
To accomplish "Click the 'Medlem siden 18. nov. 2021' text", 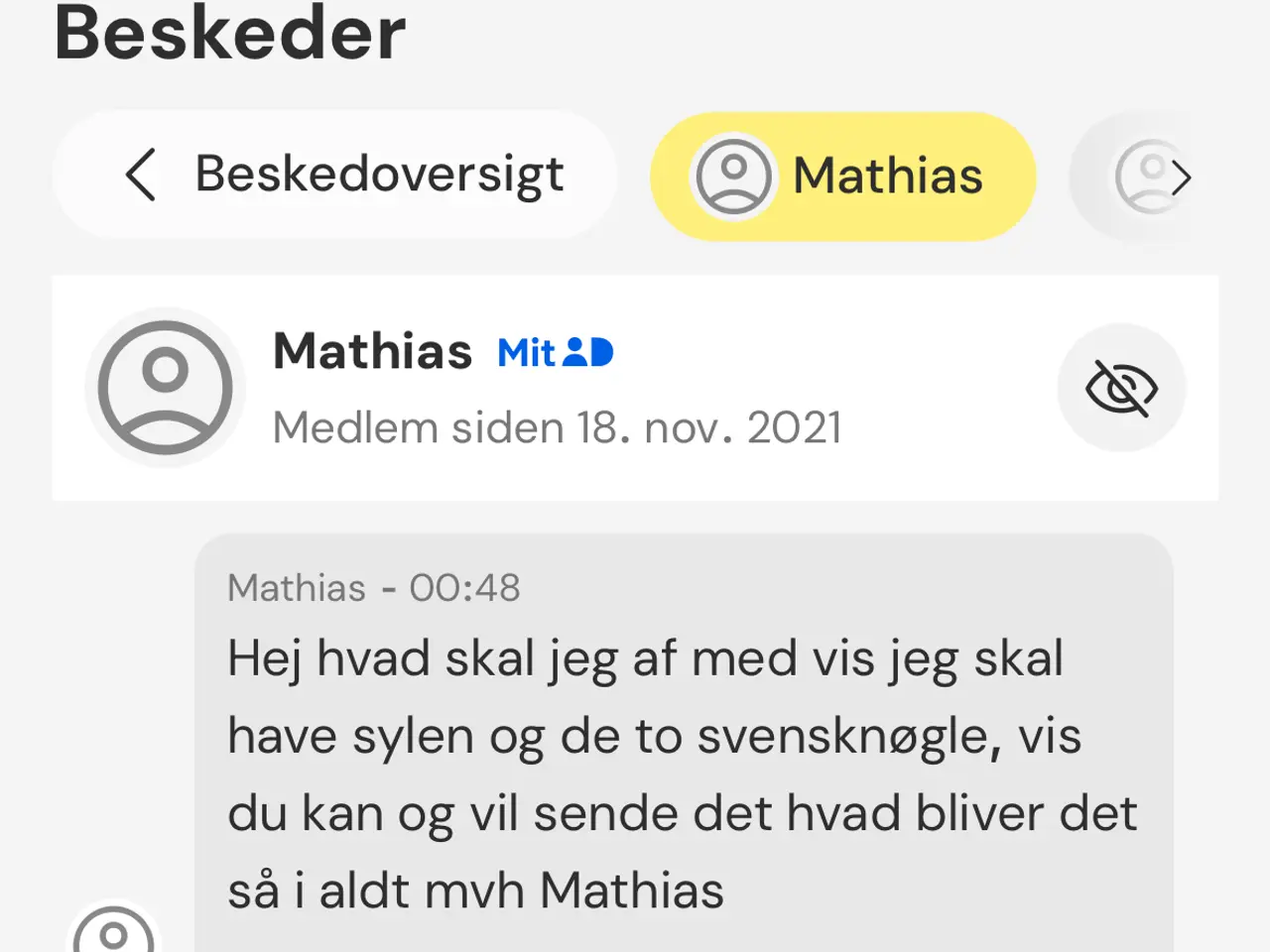I will pyautogui.click(x=558, y=428).
